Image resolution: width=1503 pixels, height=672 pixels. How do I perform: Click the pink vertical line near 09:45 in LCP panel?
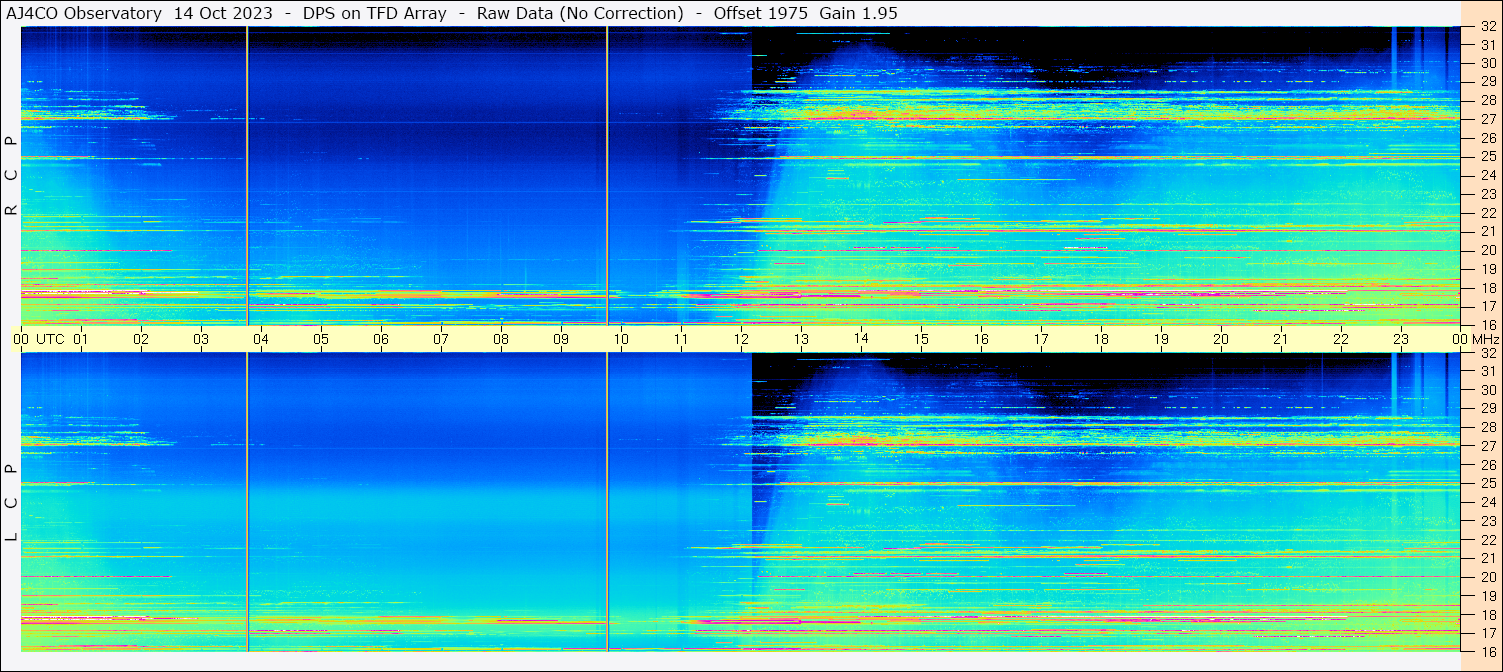pyautogui.click(x=607, y=500)
